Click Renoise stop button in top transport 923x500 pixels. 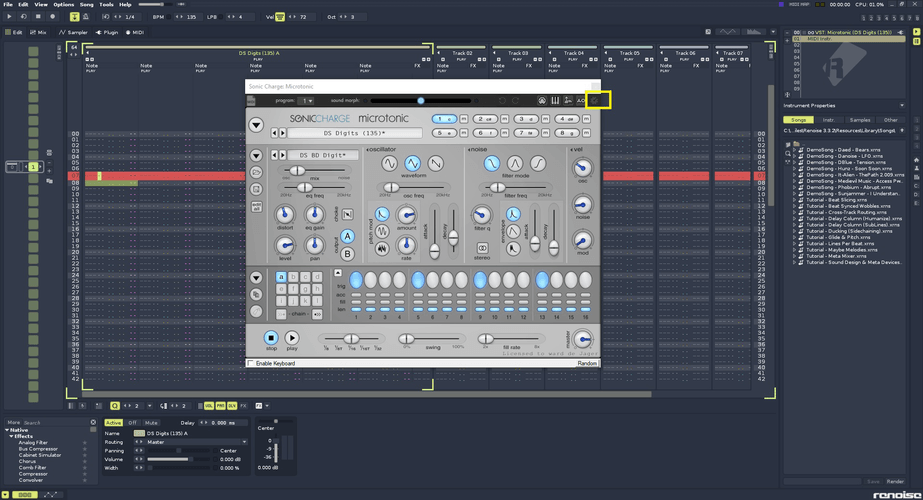click(x=38, y=16)
